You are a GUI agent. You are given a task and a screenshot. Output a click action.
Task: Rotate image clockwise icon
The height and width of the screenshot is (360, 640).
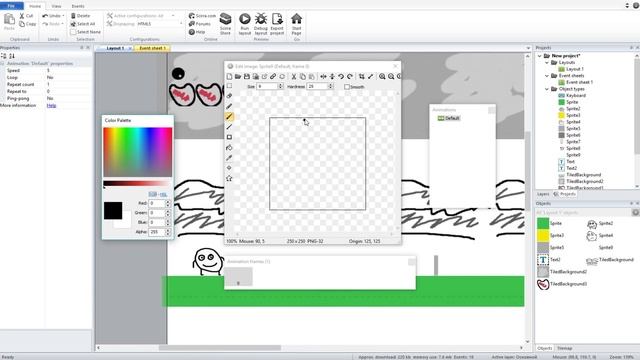click(x=350, y=76)
